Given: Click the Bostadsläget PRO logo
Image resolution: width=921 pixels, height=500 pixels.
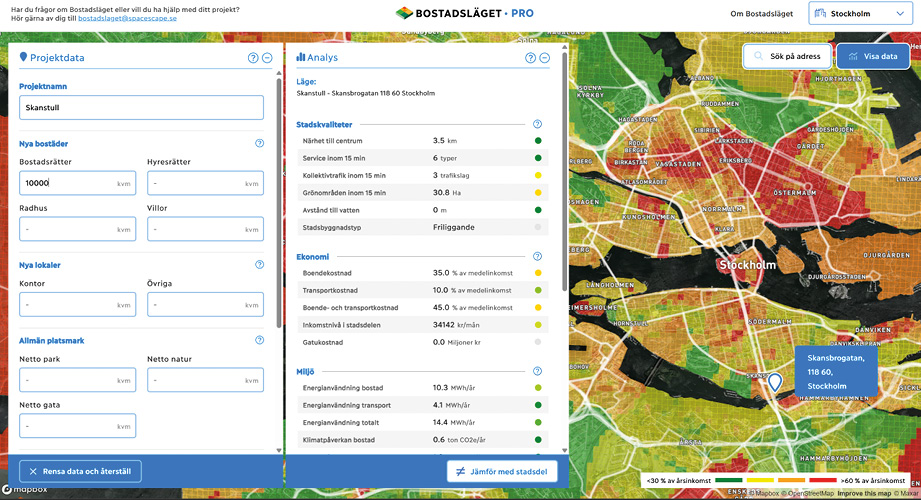Looking at the screenshot, I should coord(464,14).
